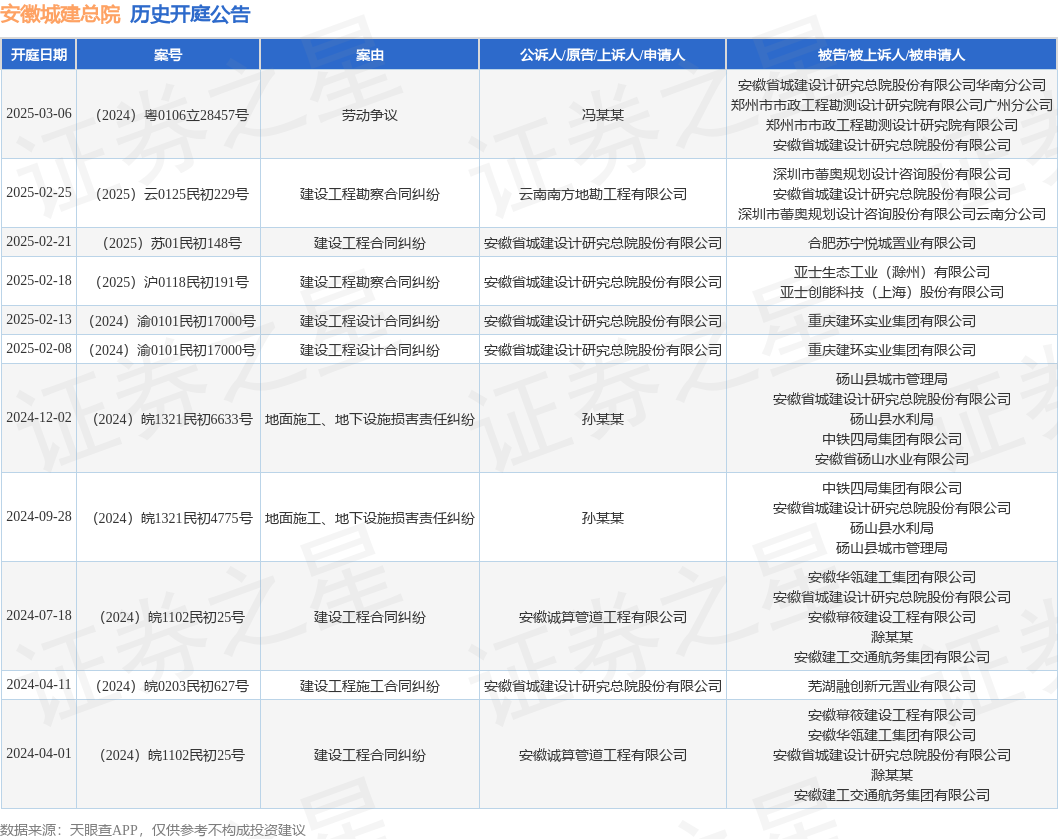Select case number (2024)皖1321民初6633号
Screen dimensions: 1058x839
pyautogui.click(x=169, y=419)
